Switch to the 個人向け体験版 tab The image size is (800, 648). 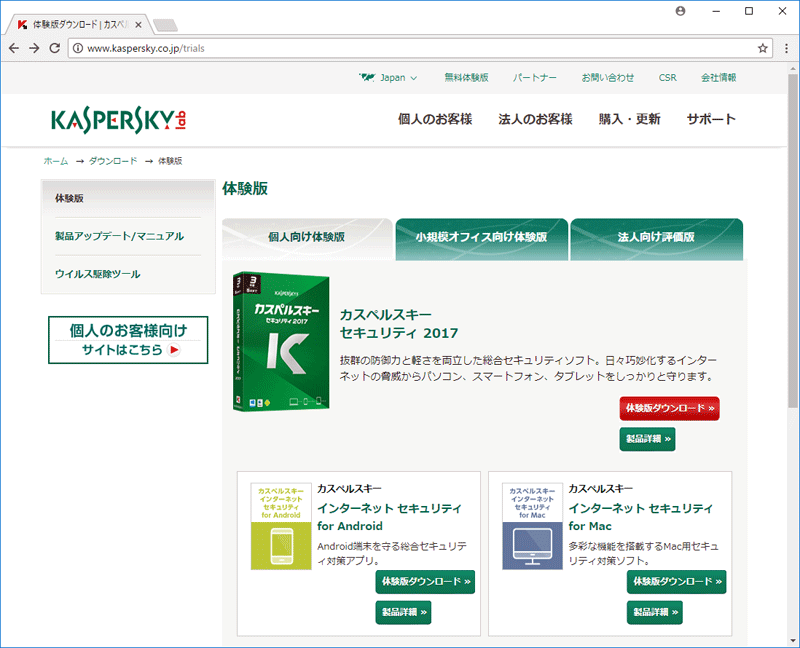pos(307,237)
